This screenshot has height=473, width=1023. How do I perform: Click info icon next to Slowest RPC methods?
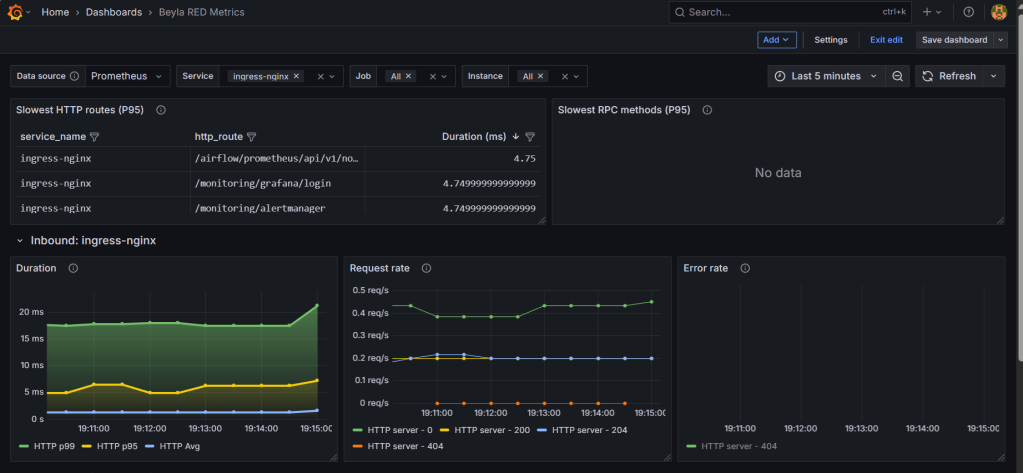tap(707, 110)
